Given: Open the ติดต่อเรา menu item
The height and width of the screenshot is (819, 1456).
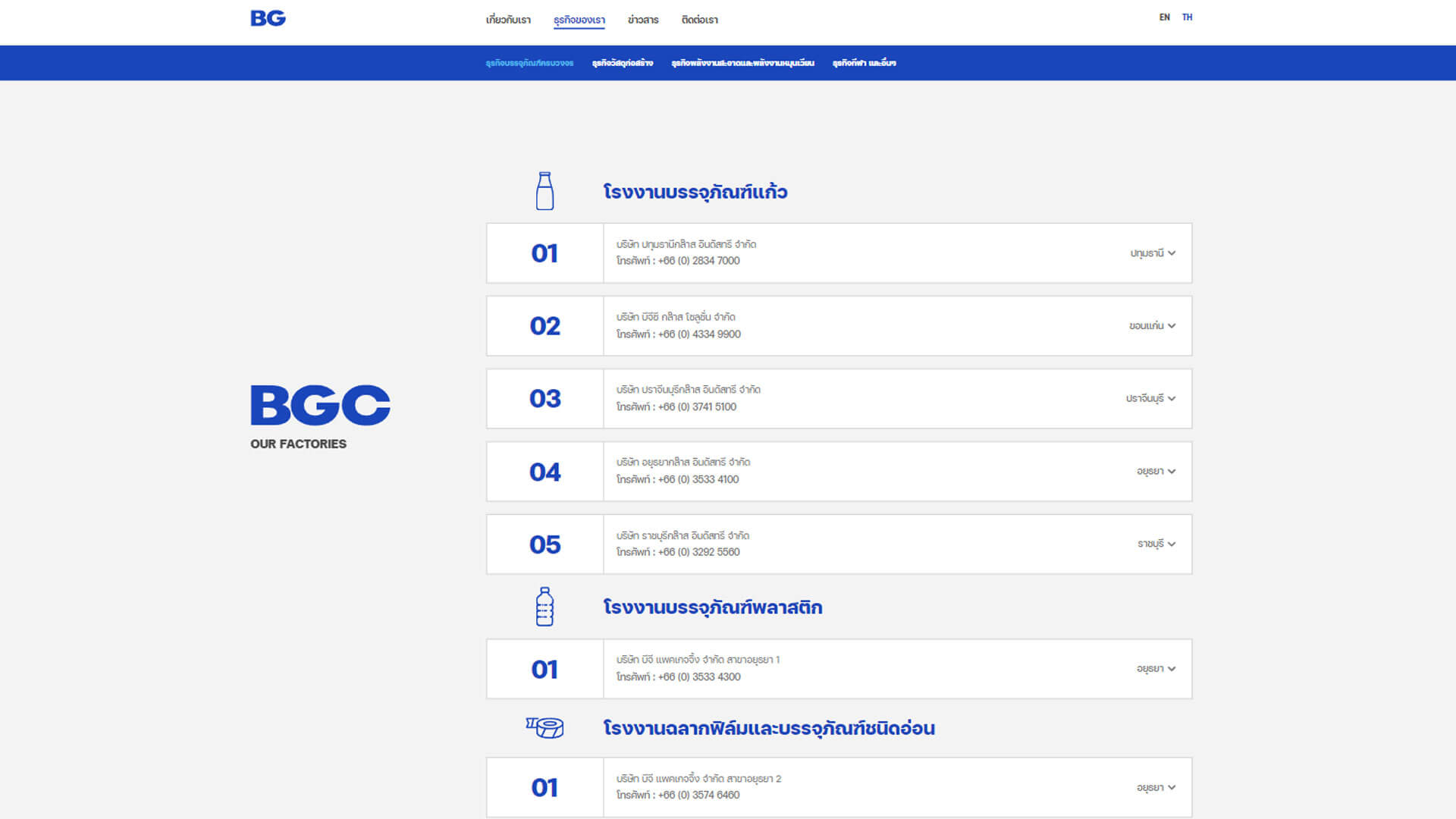Looking at the screenshot, I should click(699, 20).
